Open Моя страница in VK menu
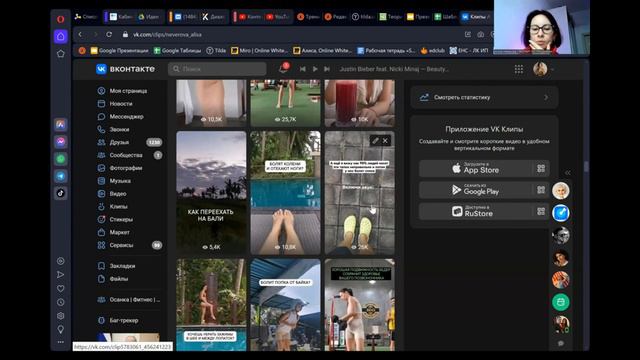This screenshot has width=640, height=360. point(128,91)
